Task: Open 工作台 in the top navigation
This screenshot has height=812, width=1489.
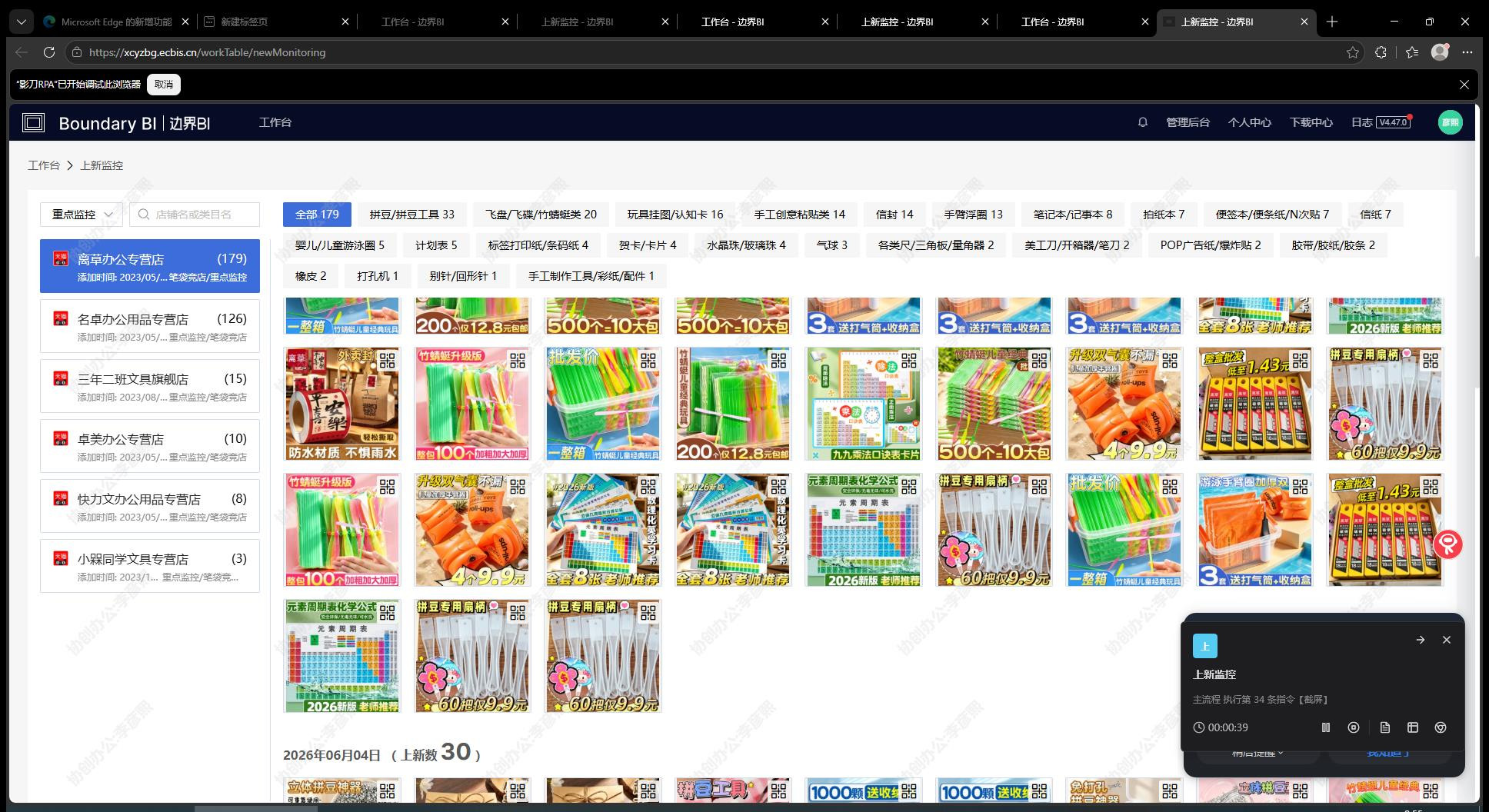Action: click(x=275, y=122)
